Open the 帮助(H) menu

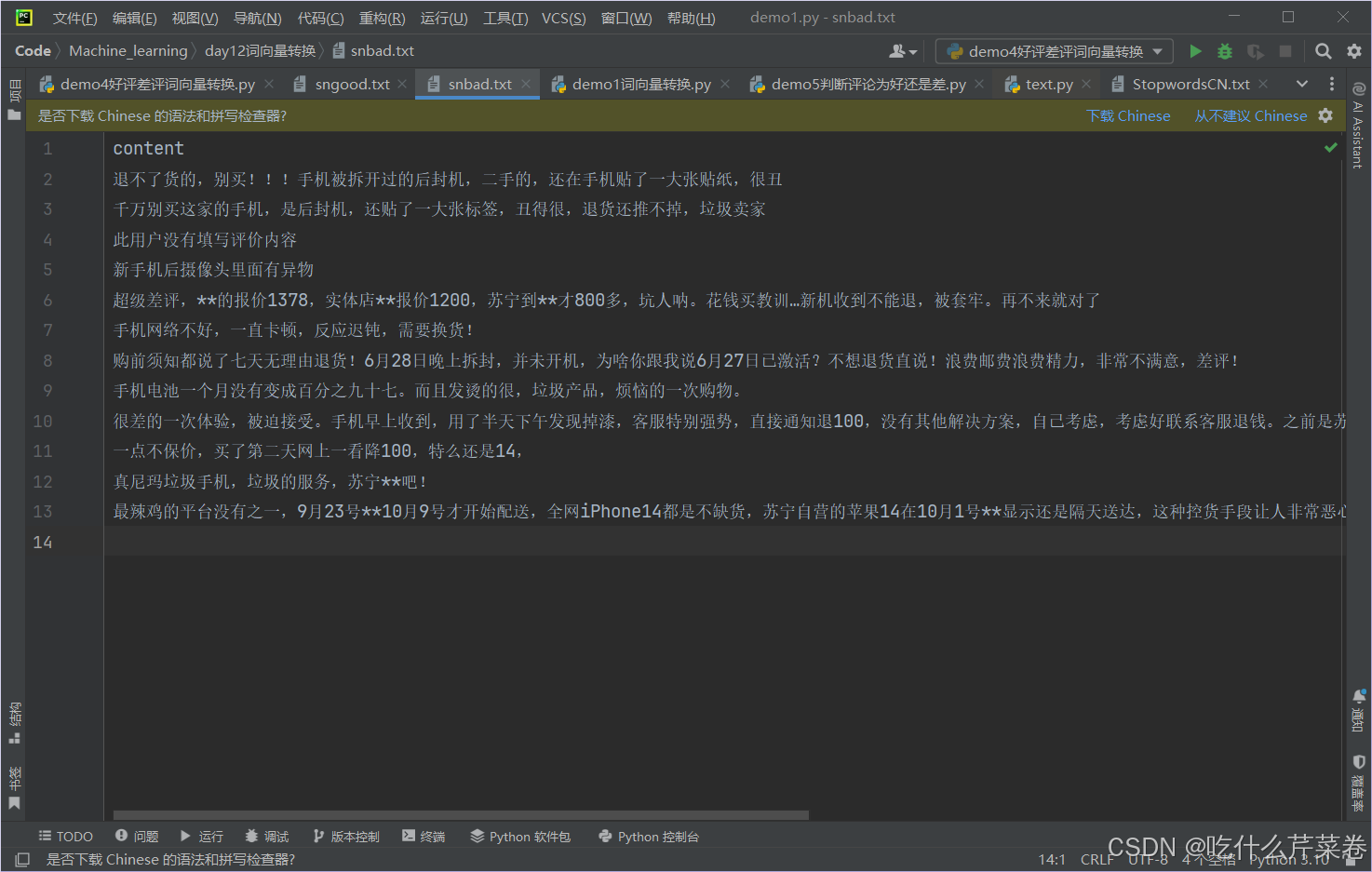(691, 18)
